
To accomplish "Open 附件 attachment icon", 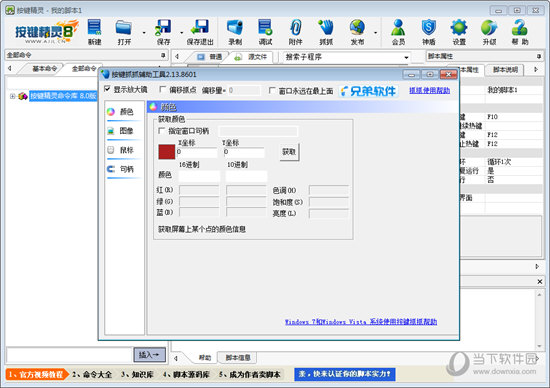I will click(x=295, y=32).
